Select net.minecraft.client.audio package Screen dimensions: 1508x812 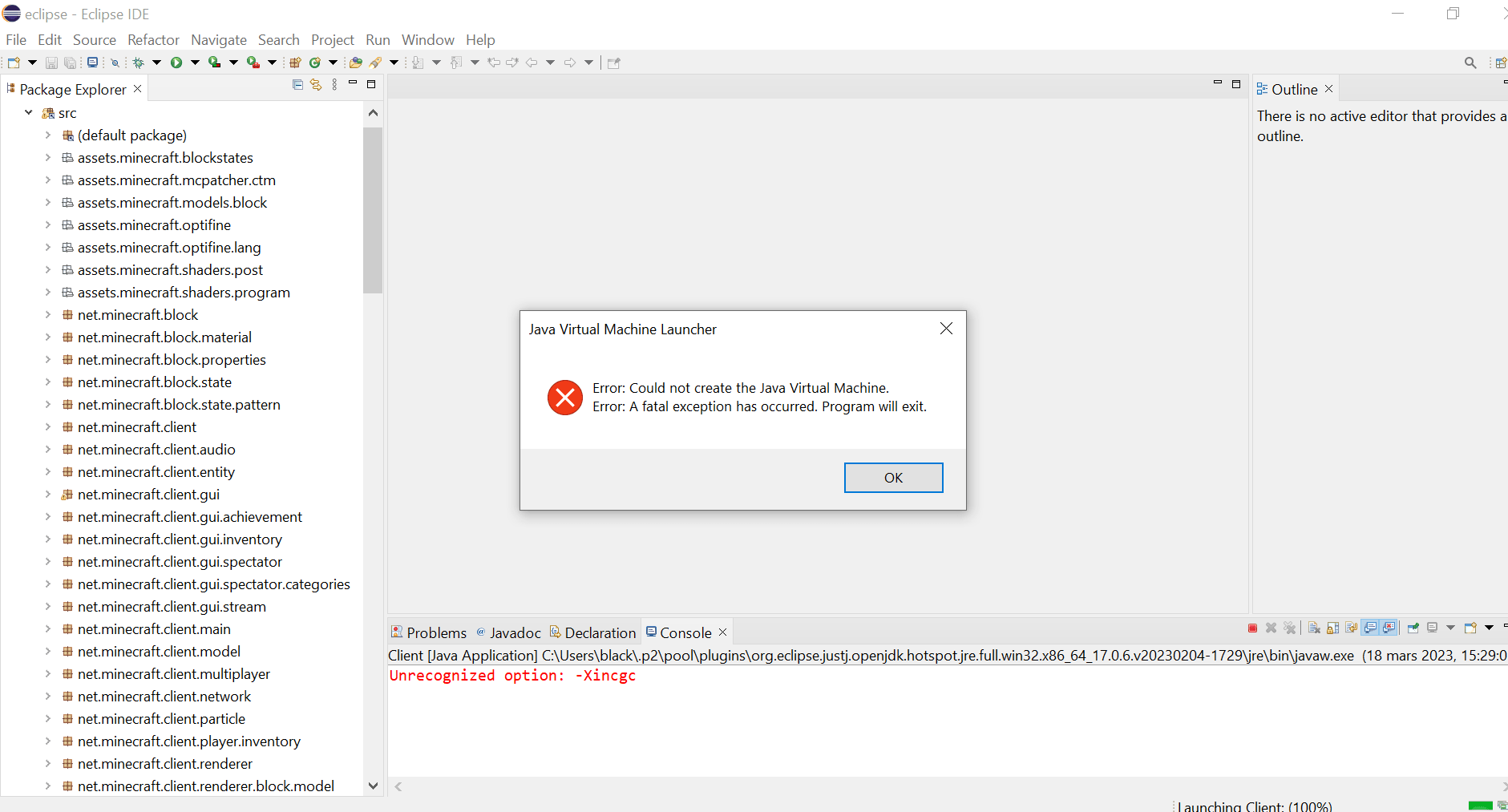click(x=156, y=450)
